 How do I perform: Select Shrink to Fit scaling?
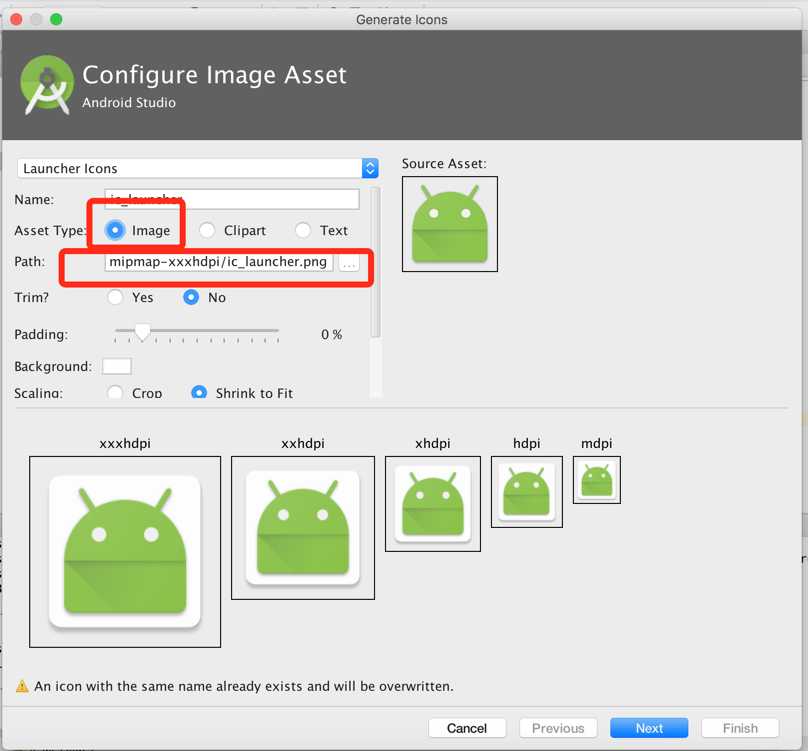pos(199,392)
